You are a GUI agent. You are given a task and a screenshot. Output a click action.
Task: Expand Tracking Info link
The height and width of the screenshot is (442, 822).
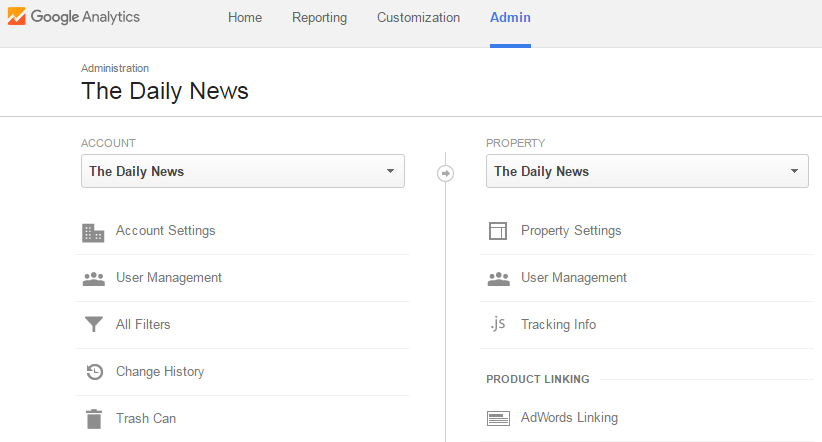click(x=558, y=324)
